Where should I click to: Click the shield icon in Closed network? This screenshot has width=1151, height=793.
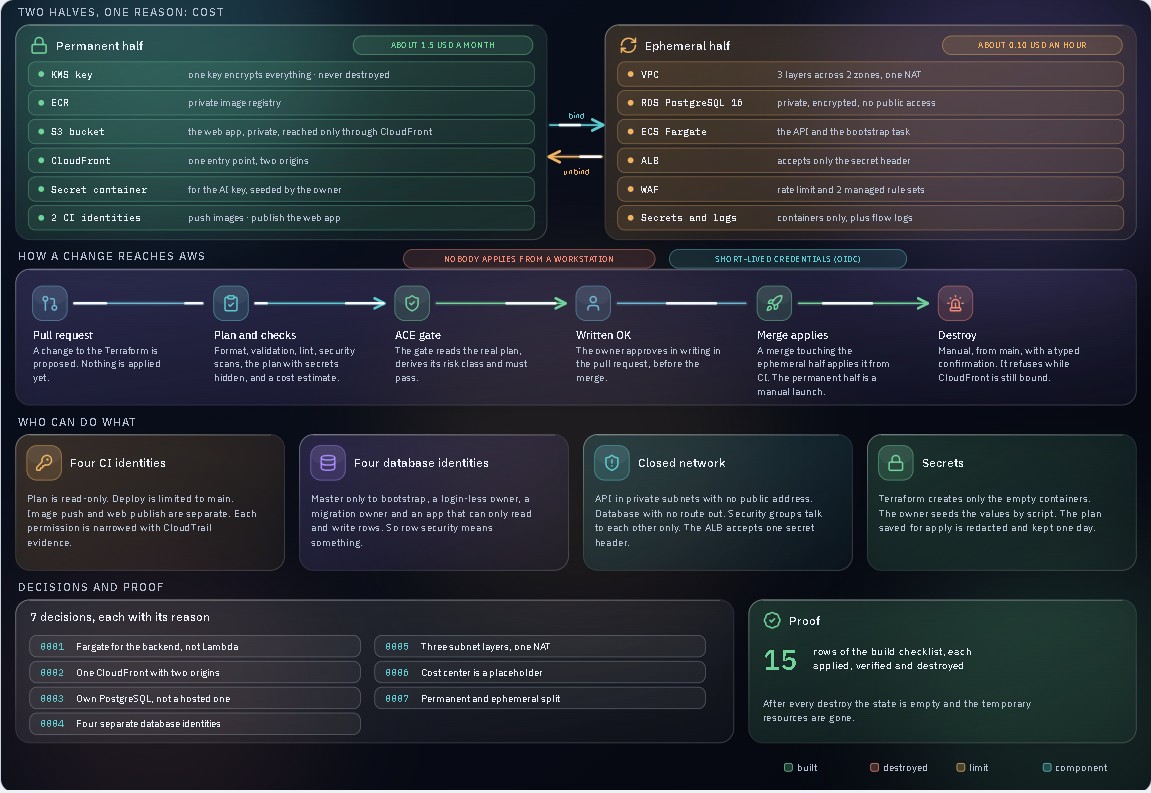(611, 463)
